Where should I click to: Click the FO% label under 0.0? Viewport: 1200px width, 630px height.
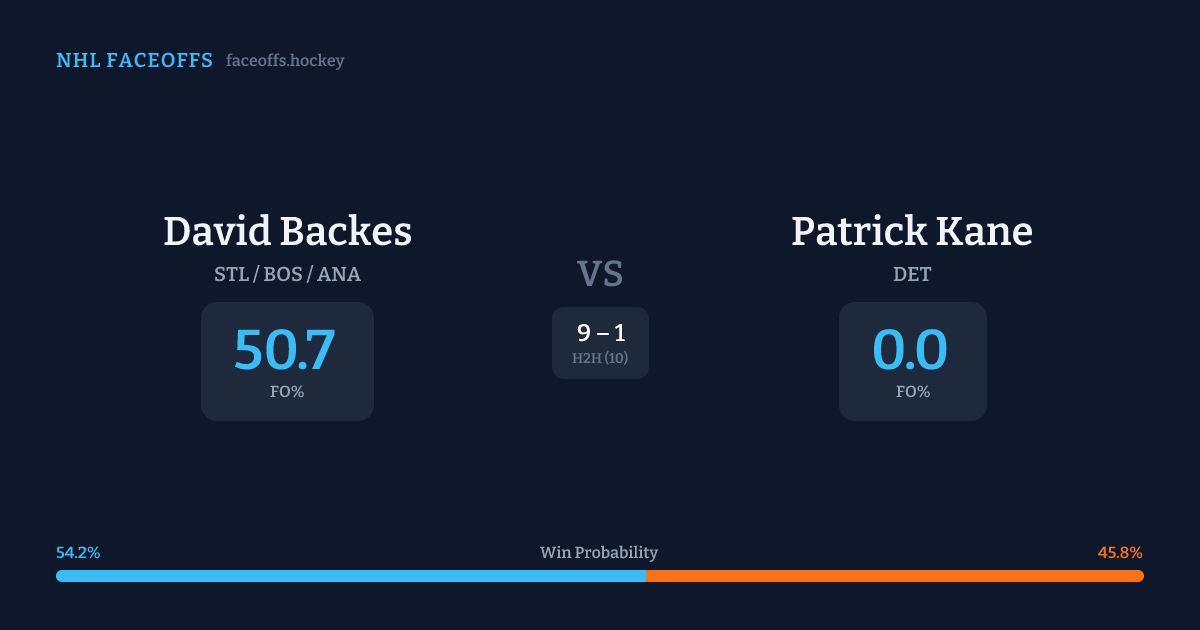tap(912, 392)
